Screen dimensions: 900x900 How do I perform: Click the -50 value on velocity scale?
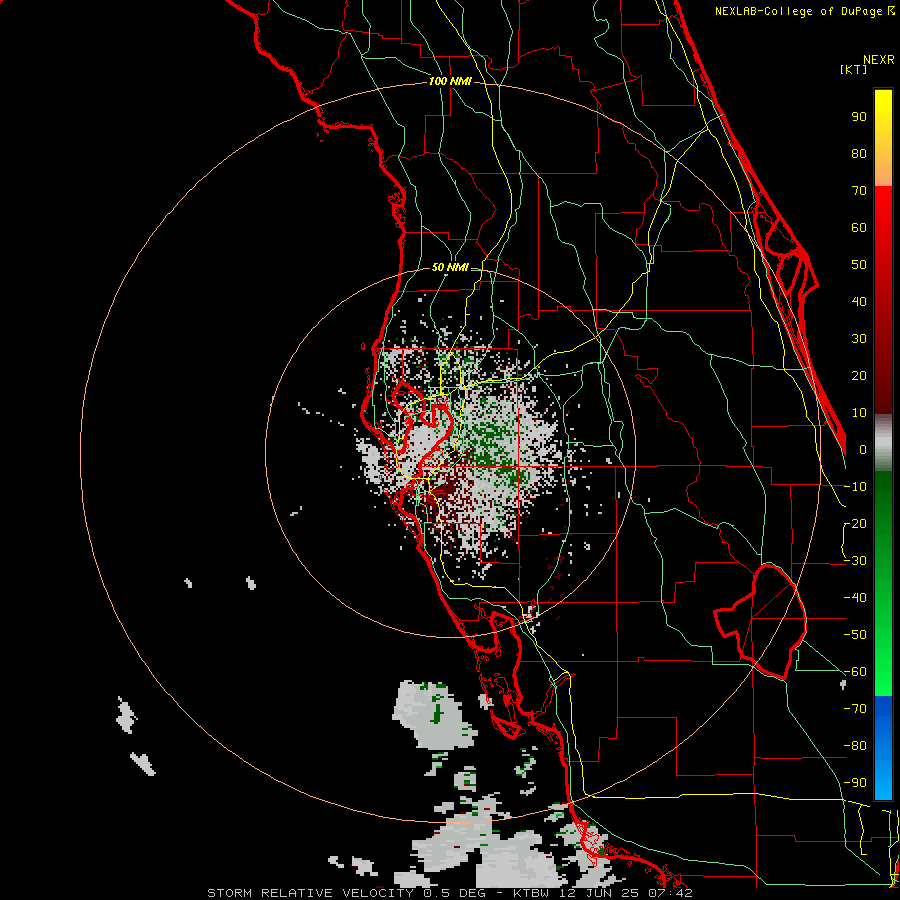pos(855,635)
